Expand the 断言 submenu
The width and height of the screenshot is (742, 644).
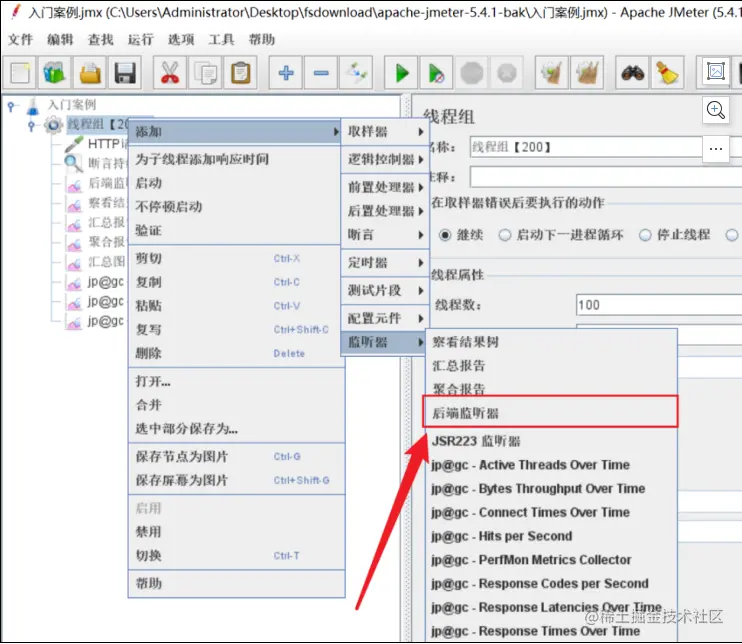tap(385, 234)
